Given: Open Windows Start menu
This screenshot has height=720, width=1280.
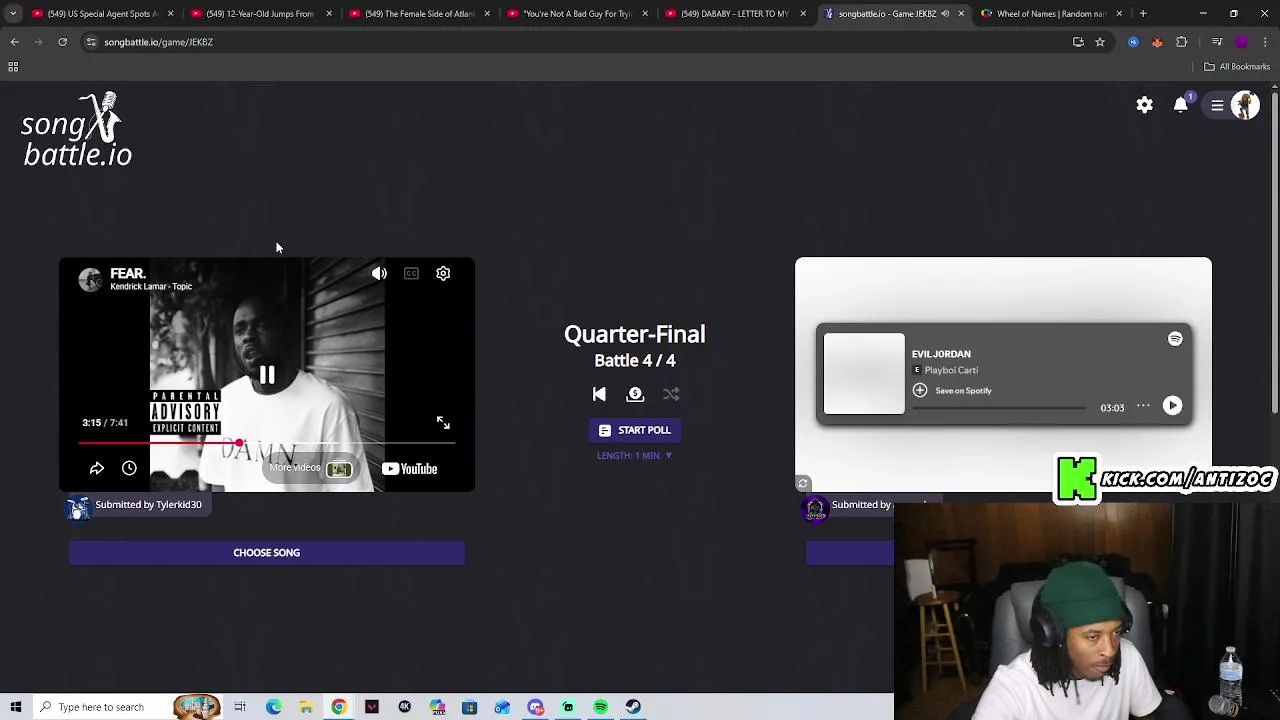Looking at the screenshot, I should pyautogui.click(x=16, y=707).
